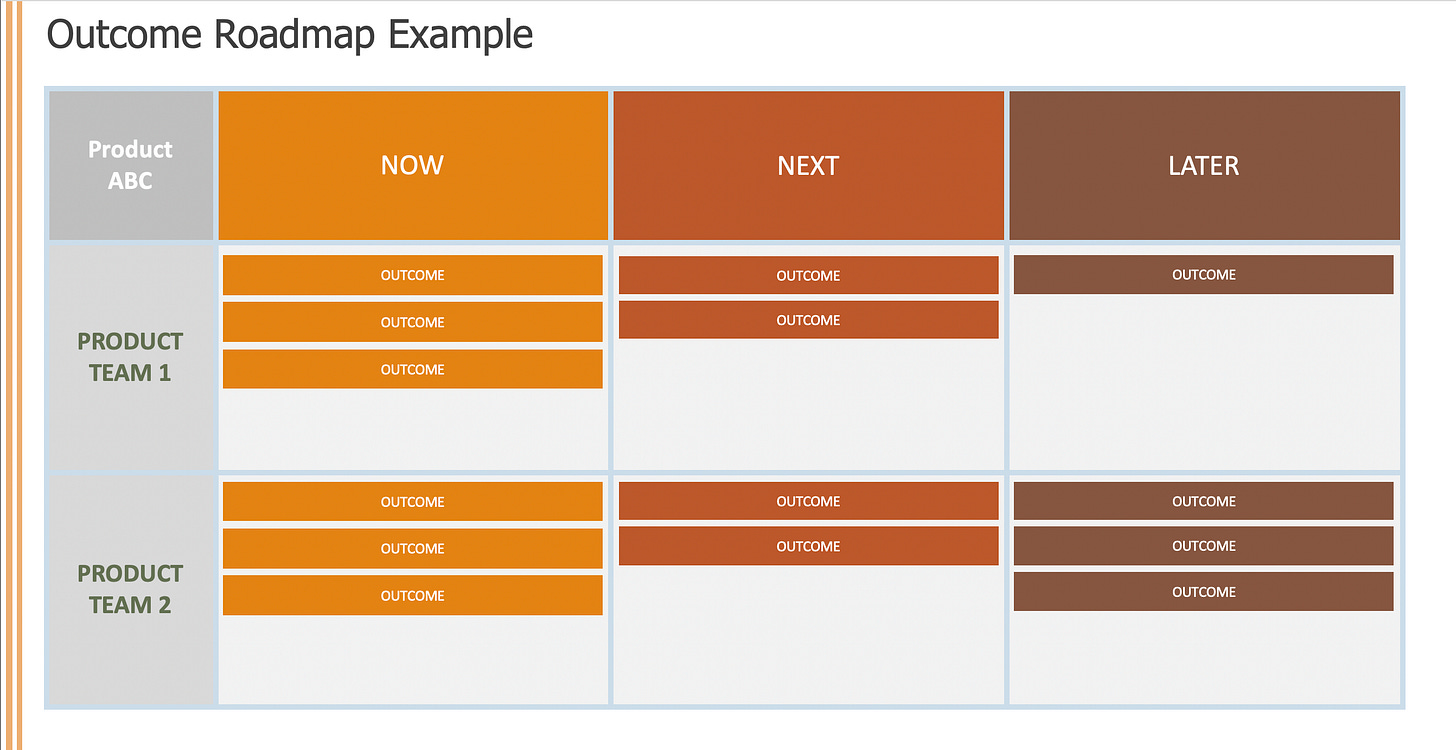Select the NEXT column header
This screenshot has height=750, width=1456.
tap(808, 165)
